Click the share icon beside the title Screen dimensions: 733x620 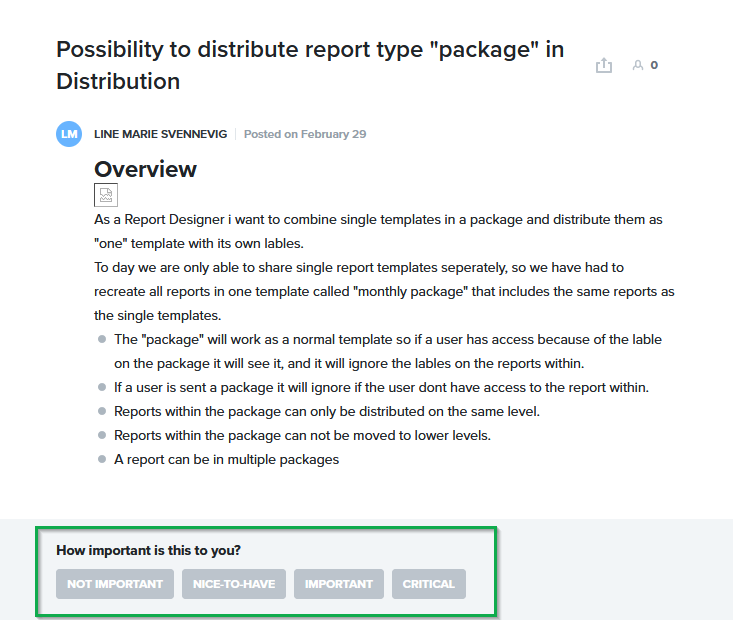(x=603, y=65)
